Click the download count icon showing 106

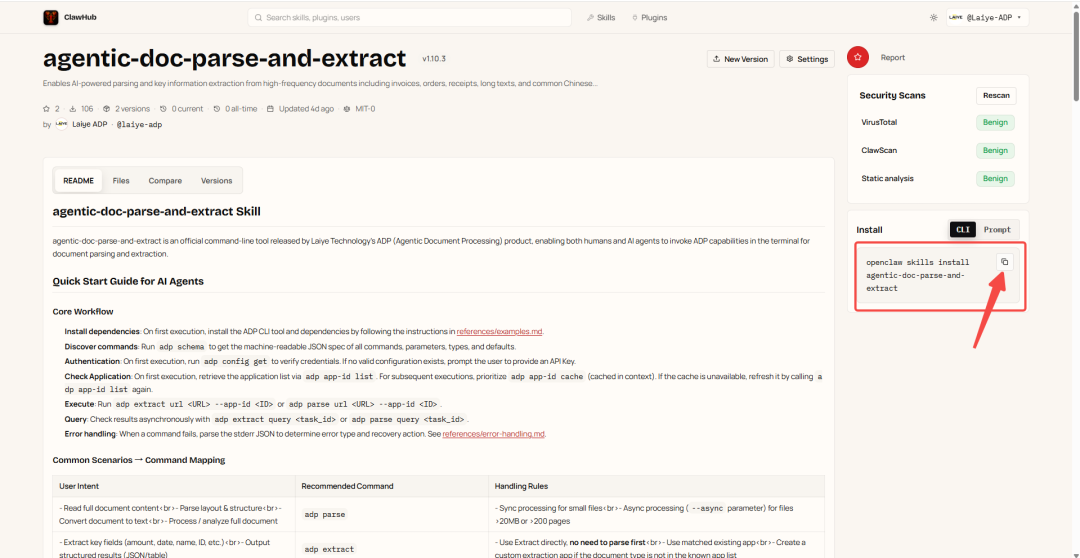coord(73,109)
